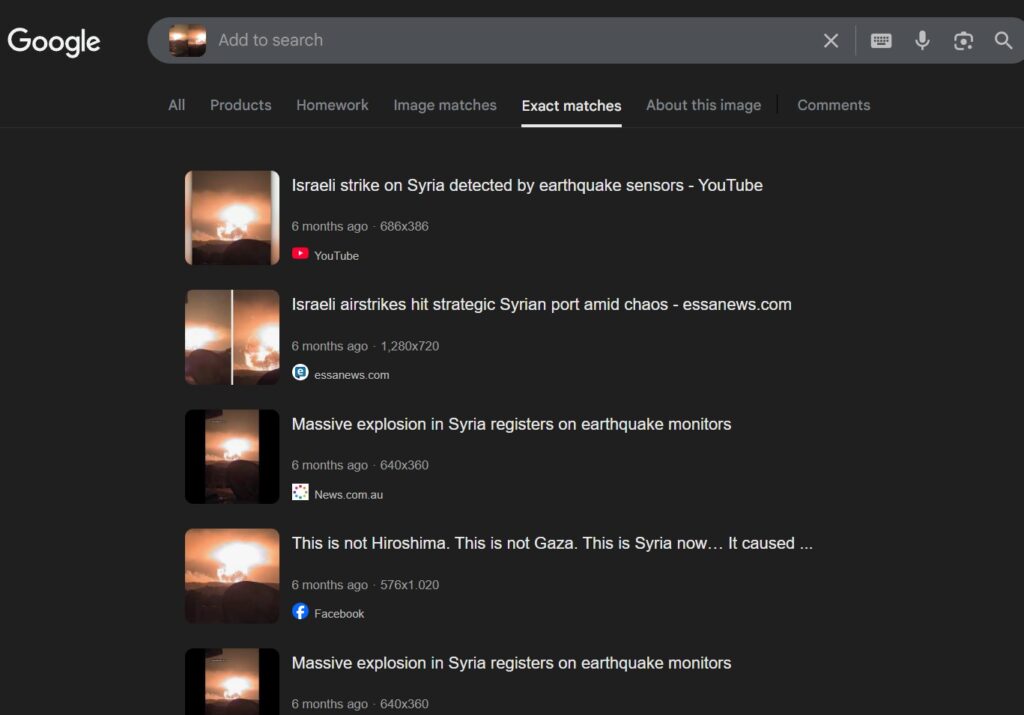Open the About this image tab

(x=703, y=105)
